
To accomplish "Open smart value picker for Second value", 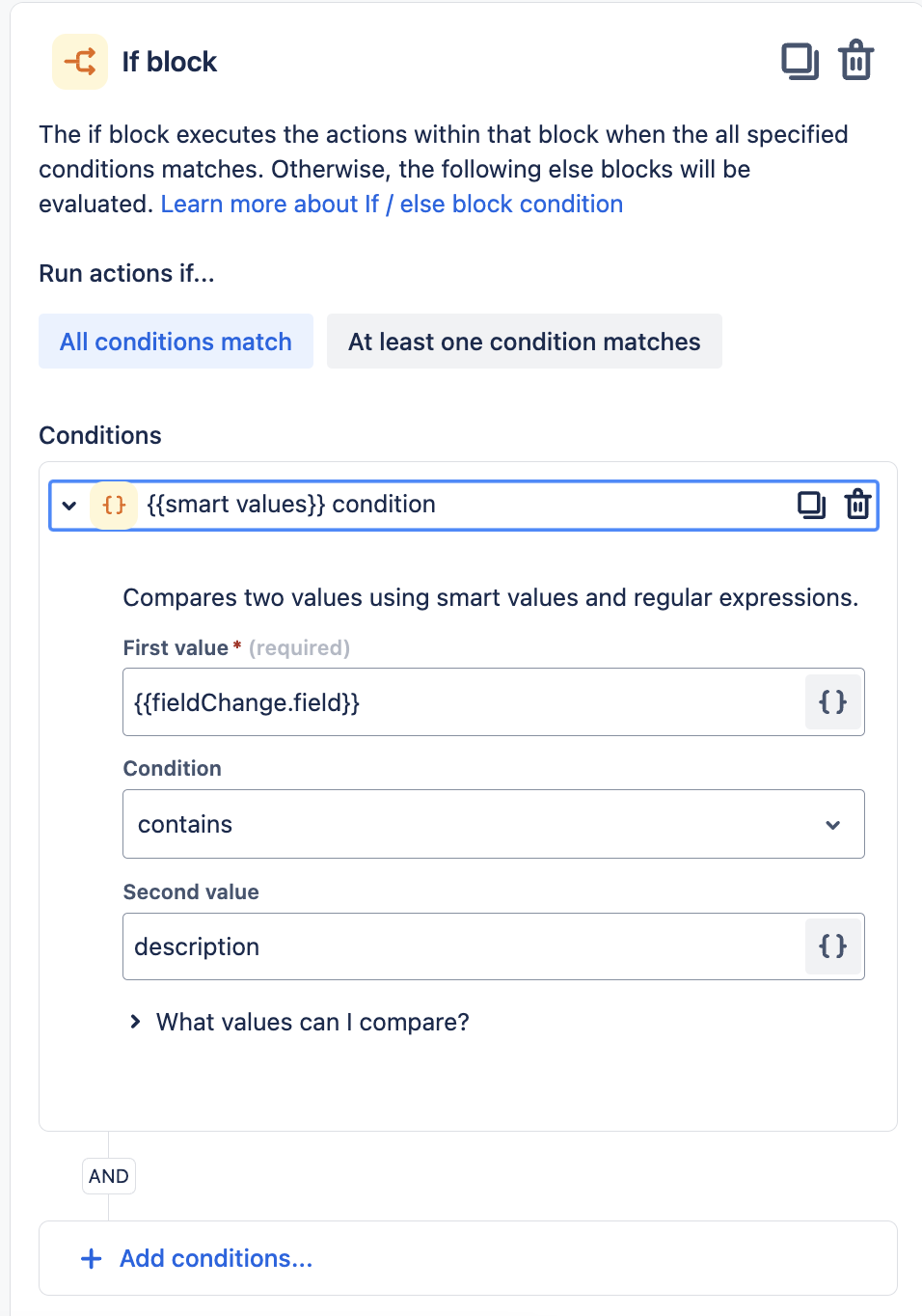I will pos(832,946).
